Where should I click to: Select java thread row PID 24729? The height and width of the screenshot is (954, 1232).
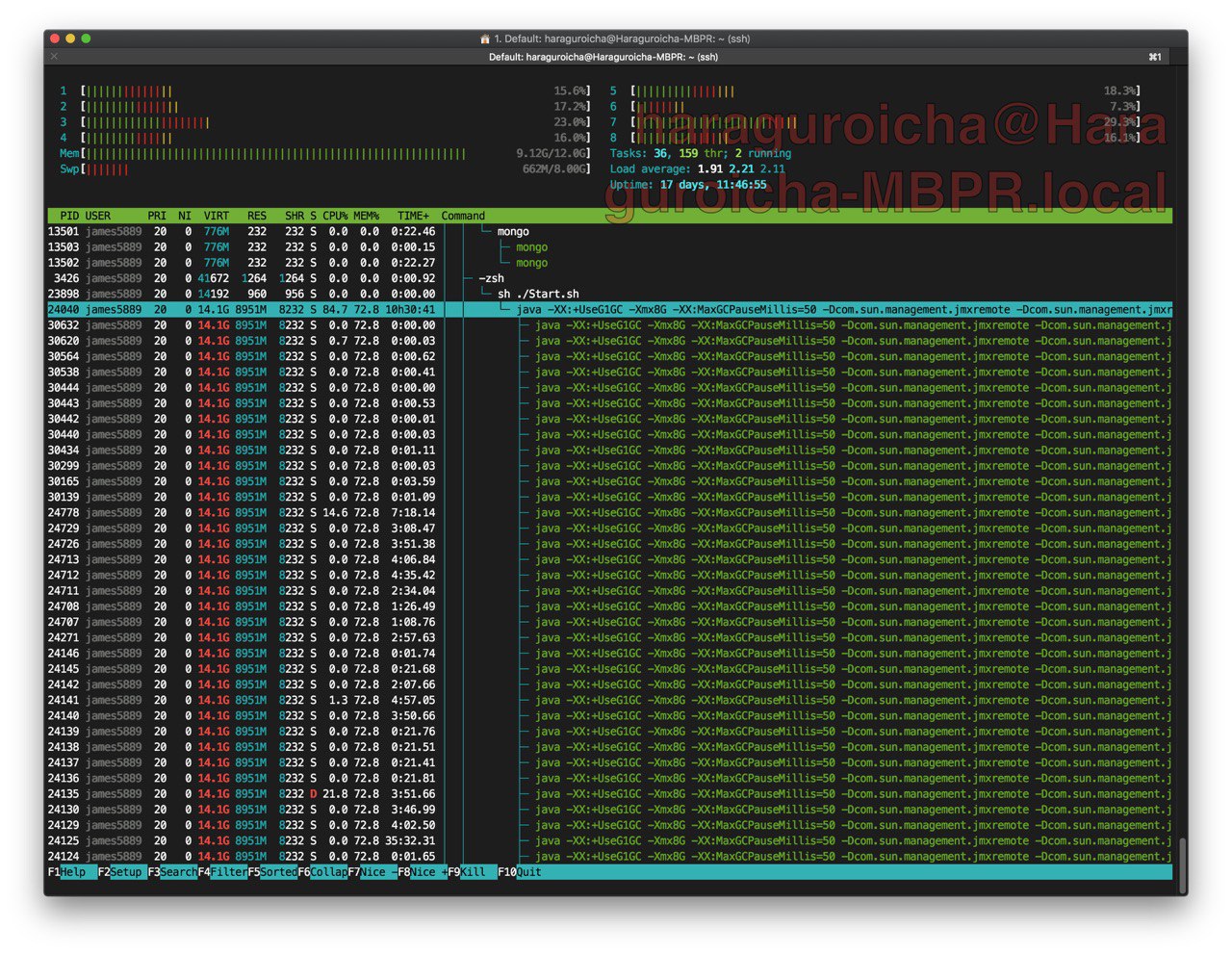(x=609, y=529)
